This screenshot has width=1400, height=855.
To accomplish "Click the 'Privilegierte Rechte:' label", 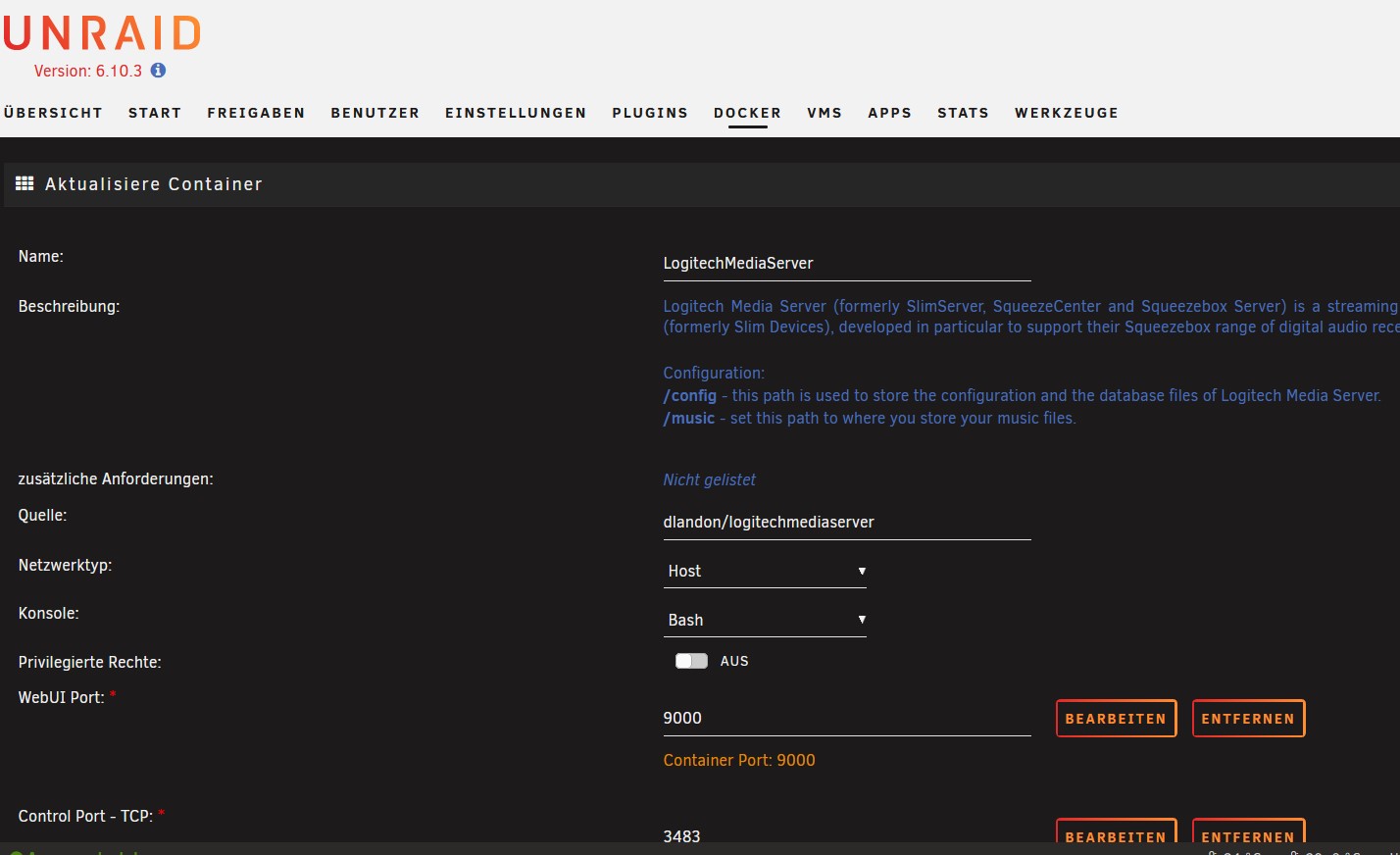I will tap(89, 662).
